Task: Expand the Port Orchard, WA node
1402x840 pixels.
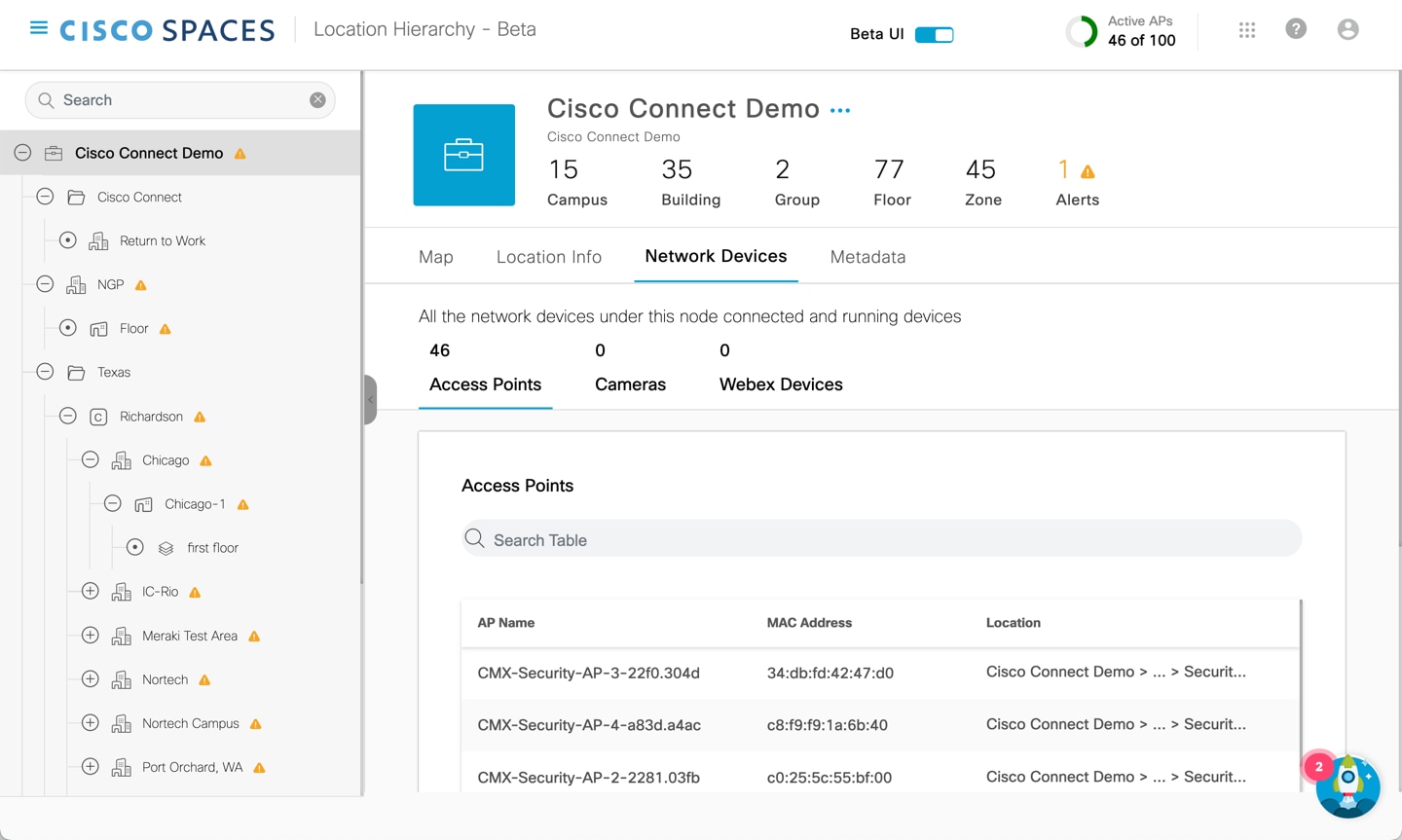Action: (90, 767)
